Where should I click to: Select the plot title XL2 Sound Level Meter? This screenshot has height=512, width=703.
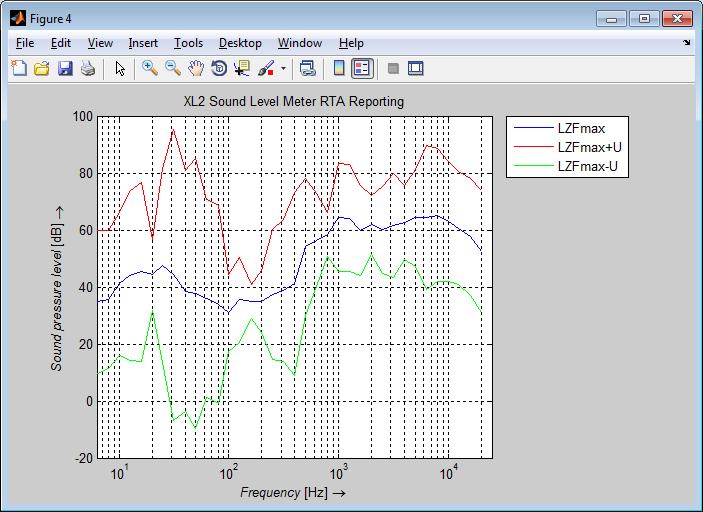(x=294, y=101)
